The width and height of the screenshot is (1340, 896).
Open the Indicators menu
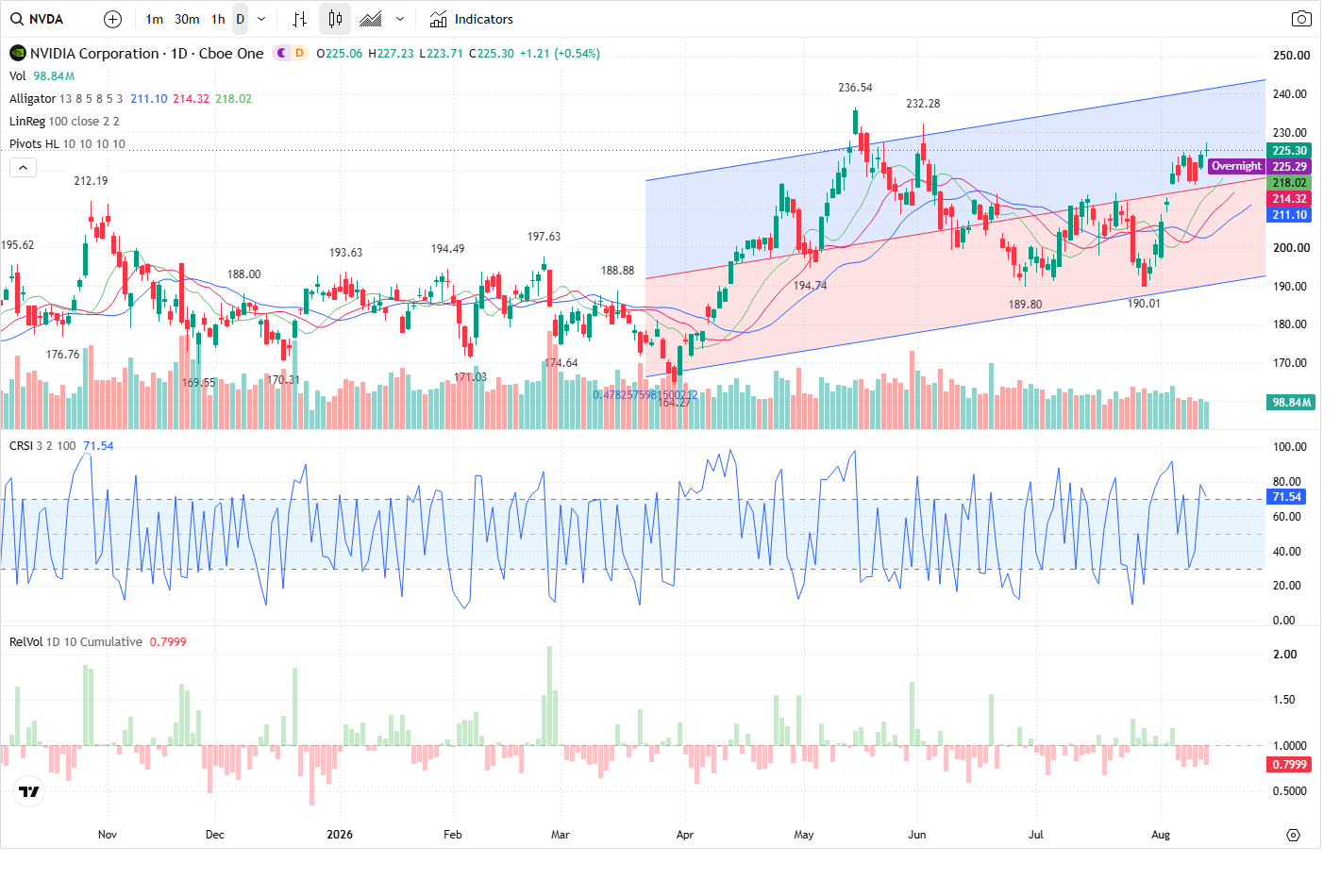click(x=472, y=19)
